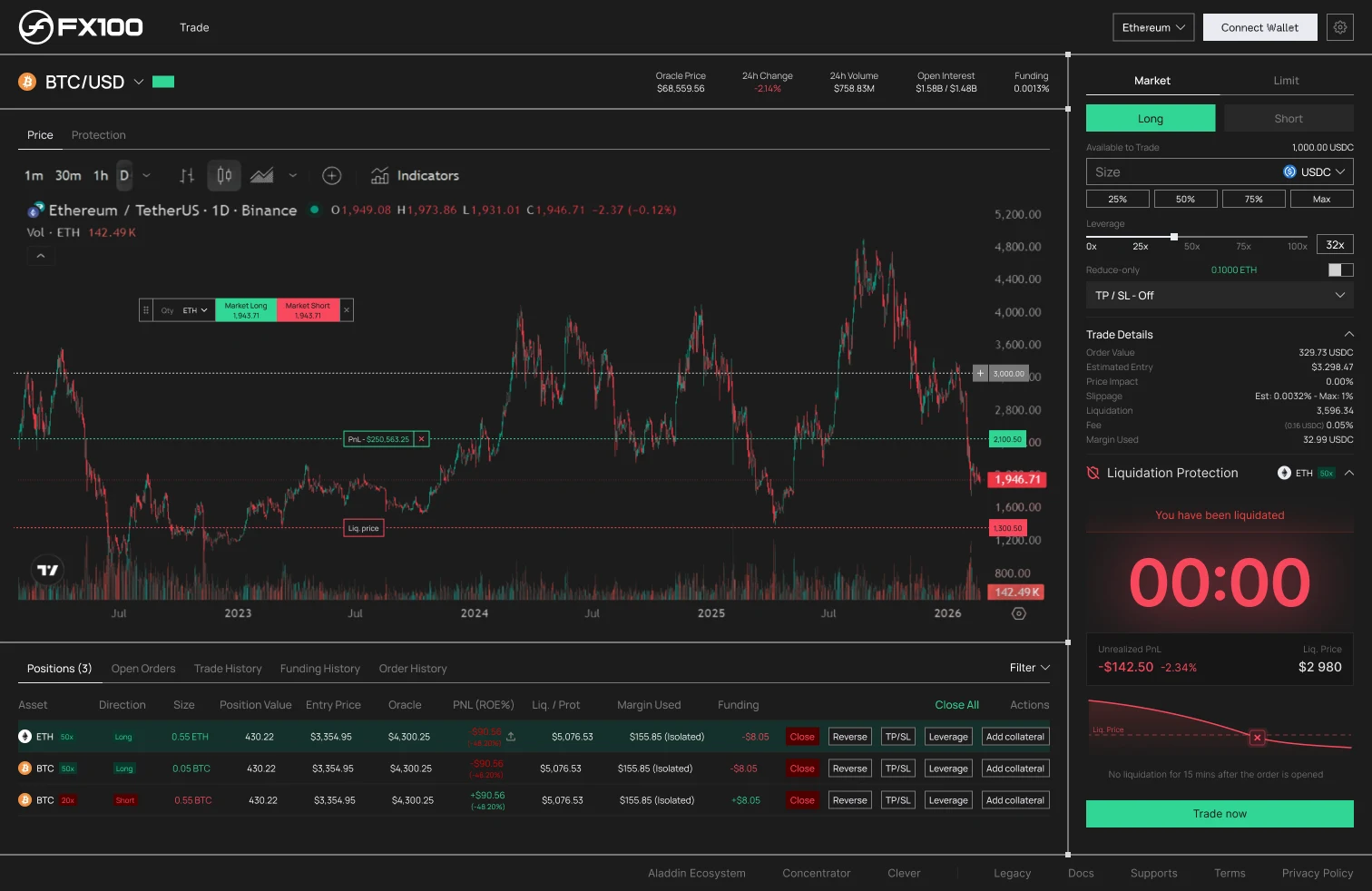The width and height of the screenshot is (1372, 891).
Task: Select the Short side toggle
Action: coord(1289,118)
